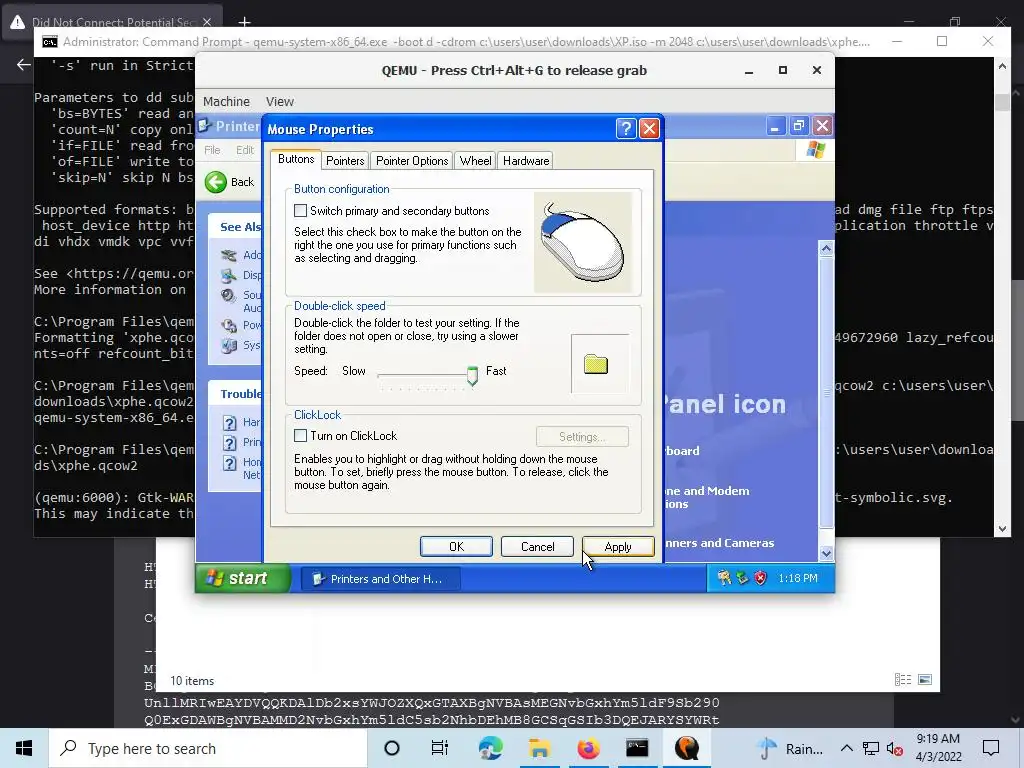Click Power Options icon under See Also
Image resolution: width=1024 pixels, height=768 pixels.
coord(229,325)
